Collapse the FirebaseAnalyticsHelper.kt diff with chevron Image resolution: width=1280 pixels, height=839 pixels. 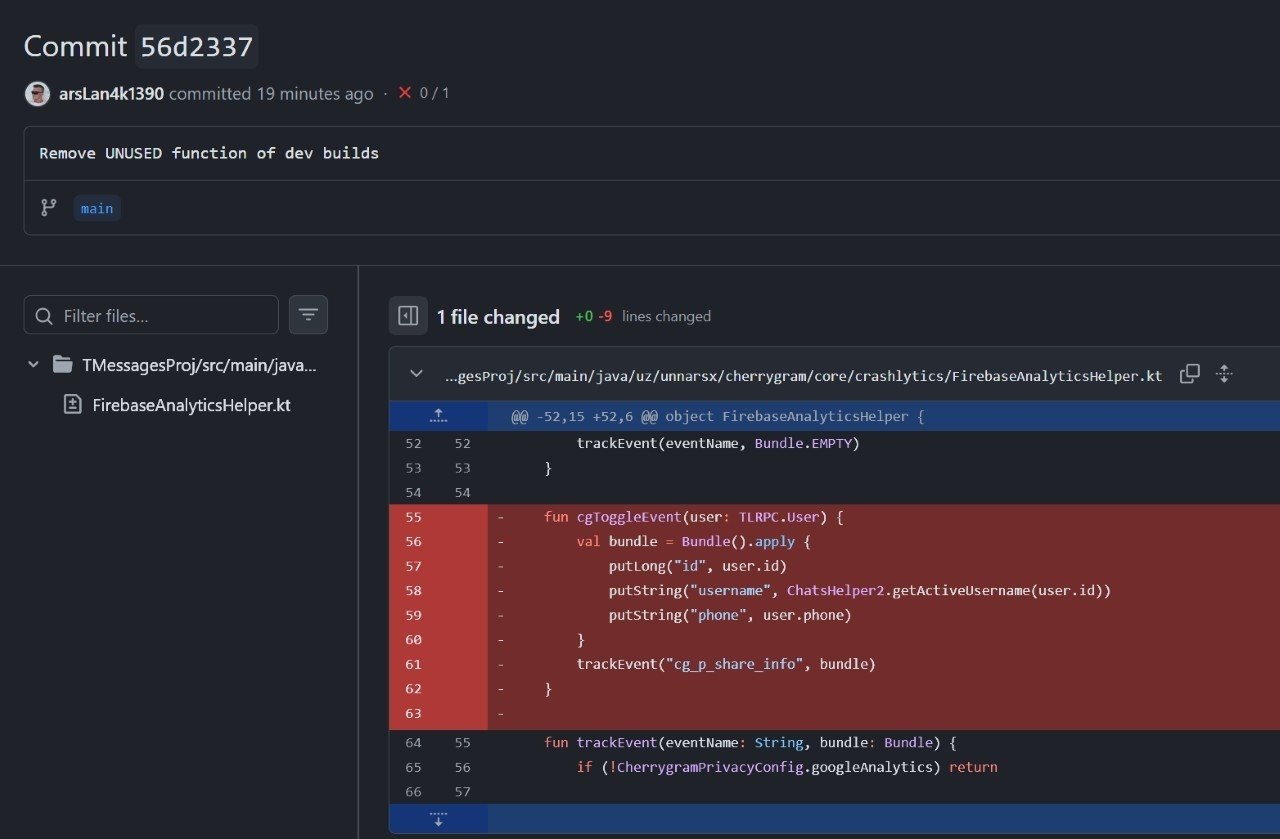click(x=416, y=374)
